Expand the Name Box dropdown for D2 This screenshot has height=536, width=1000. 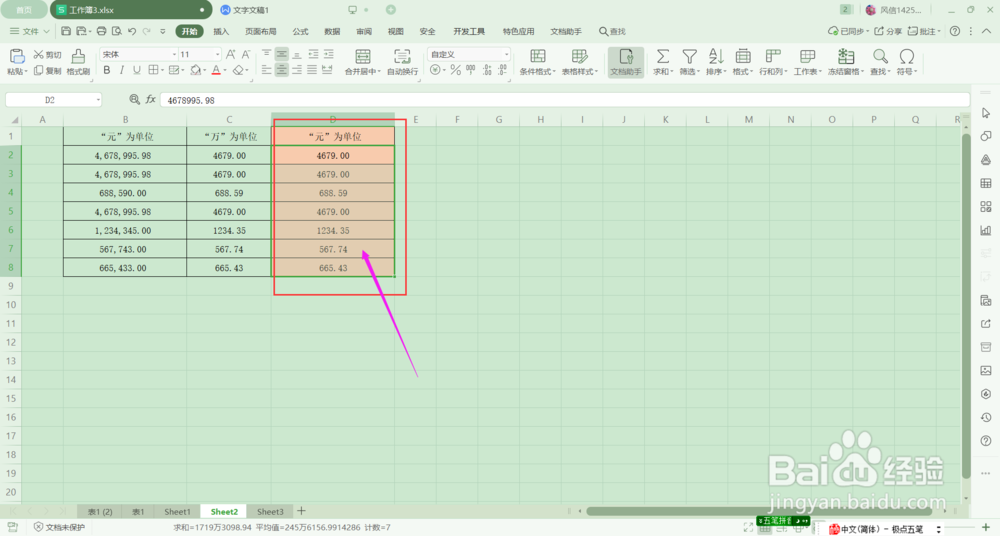pos(98,100)
